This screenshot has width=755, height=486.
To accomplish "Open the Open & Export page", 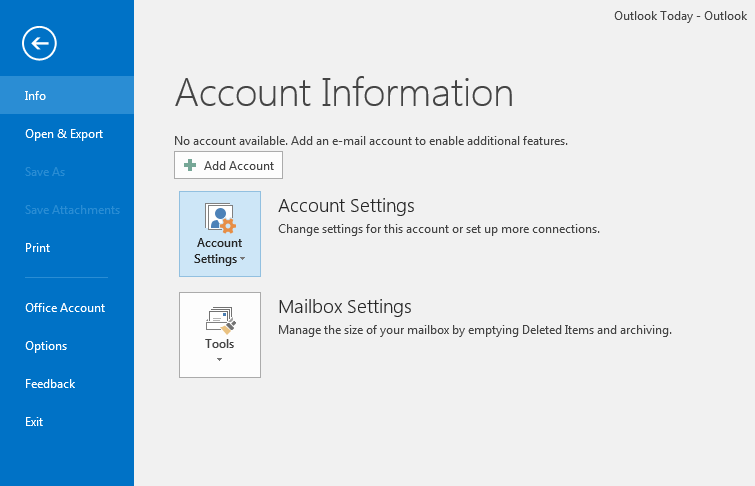I will (x=64, y=134).
